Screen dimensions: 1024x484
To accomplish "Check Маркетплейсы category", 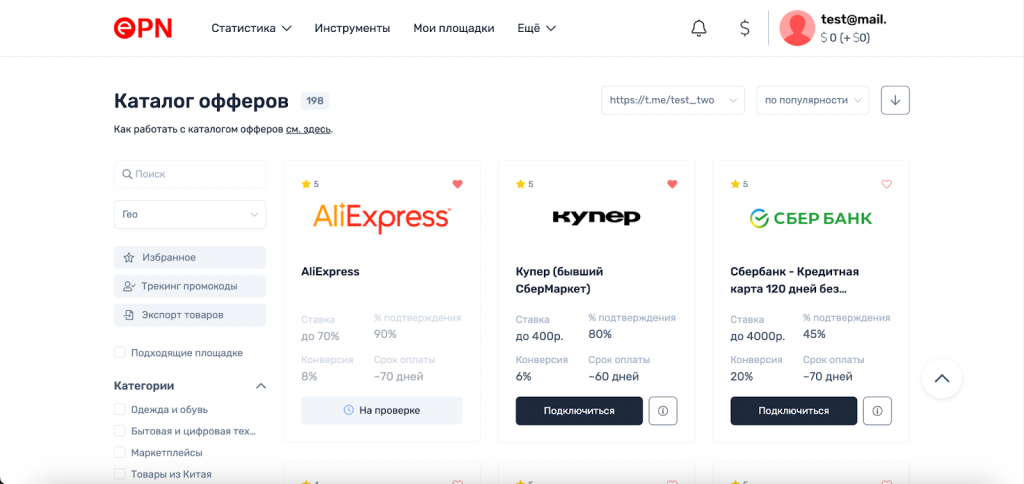I will point(120,453).
